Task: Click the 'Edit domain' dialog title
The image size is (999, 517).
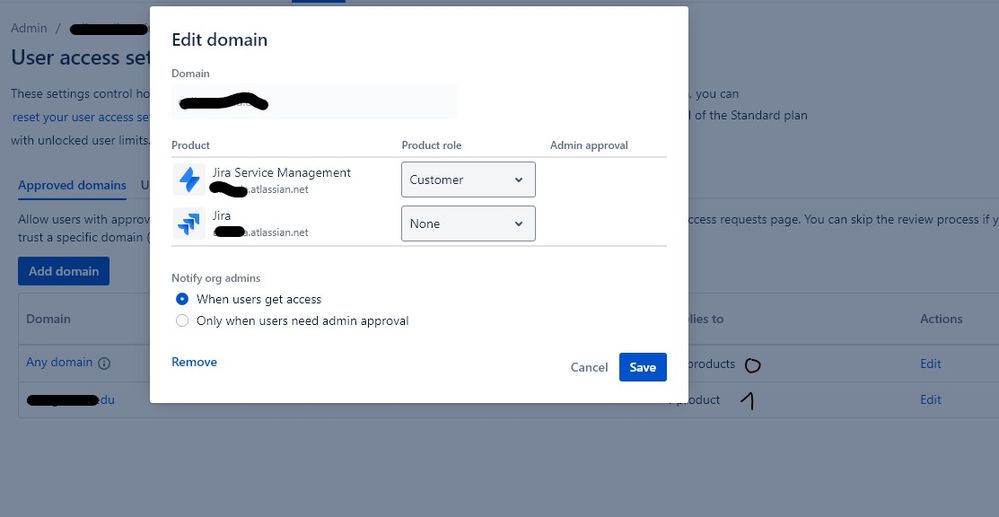Action: [219, 40]
